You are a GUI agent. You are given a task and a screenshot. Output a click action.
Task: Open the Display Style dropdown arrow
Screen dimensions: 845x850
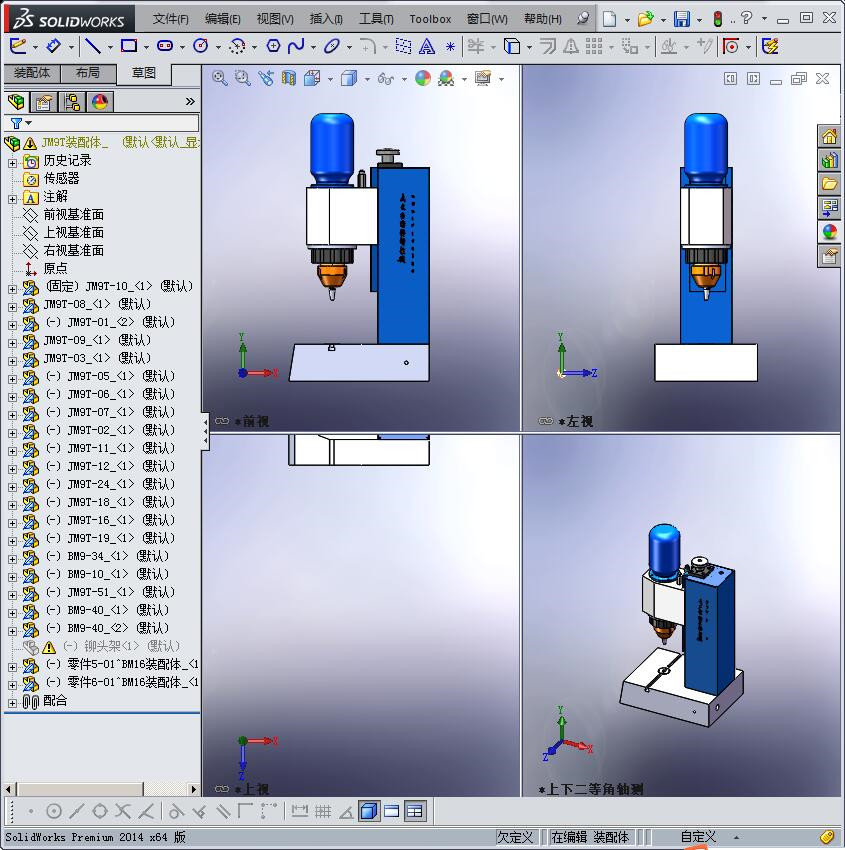[x=367, y=80]
